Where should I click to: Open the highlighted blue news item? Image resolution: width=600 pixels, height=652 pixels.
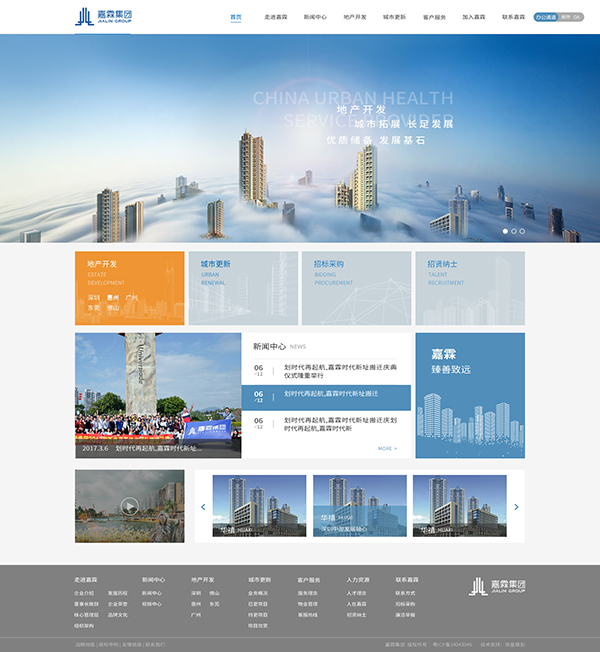326,398
